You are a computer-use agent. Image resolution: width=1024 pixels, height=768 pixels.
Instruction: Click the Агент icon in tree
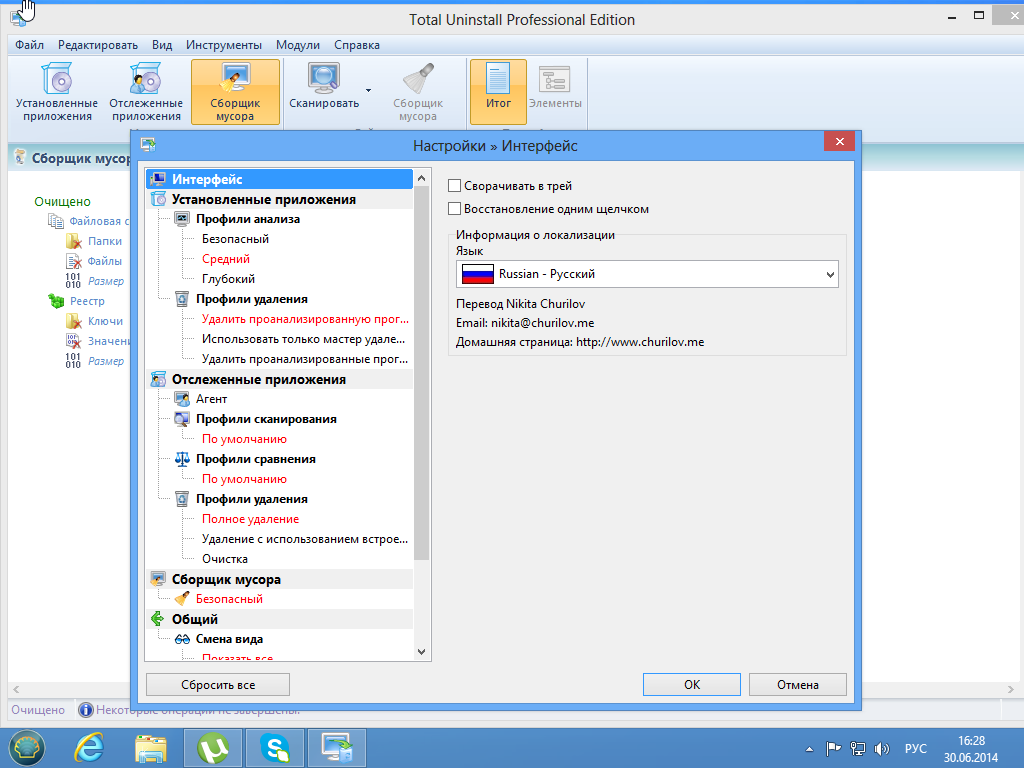(x=182, y=399)
